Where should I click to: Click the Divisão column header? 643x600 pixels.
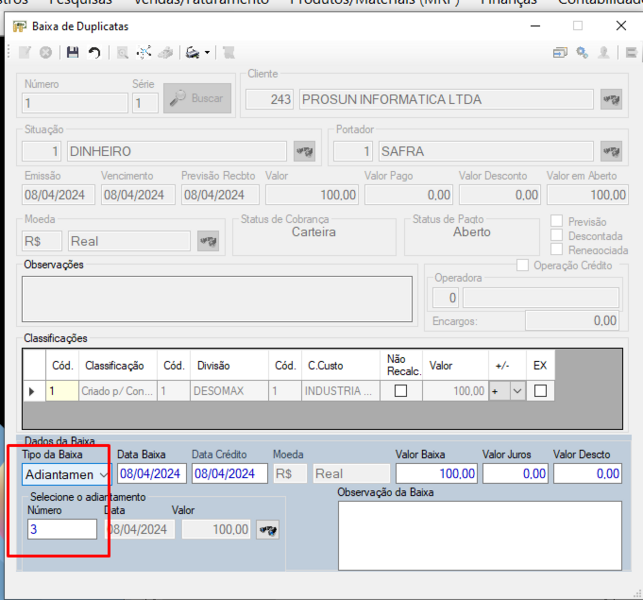229,365
